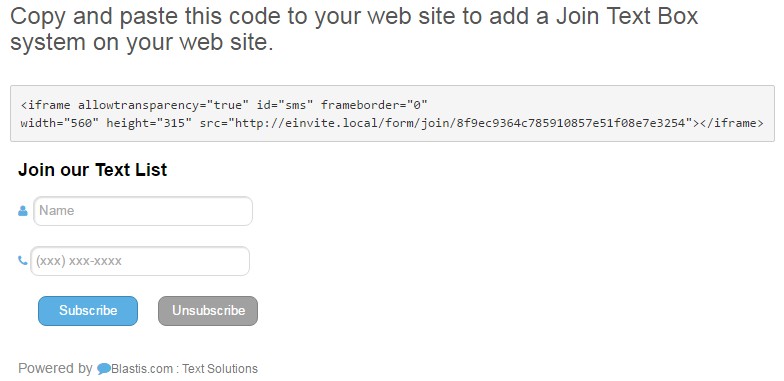
Task: Open the Blastis.com link
Action: tap(142, 369)
